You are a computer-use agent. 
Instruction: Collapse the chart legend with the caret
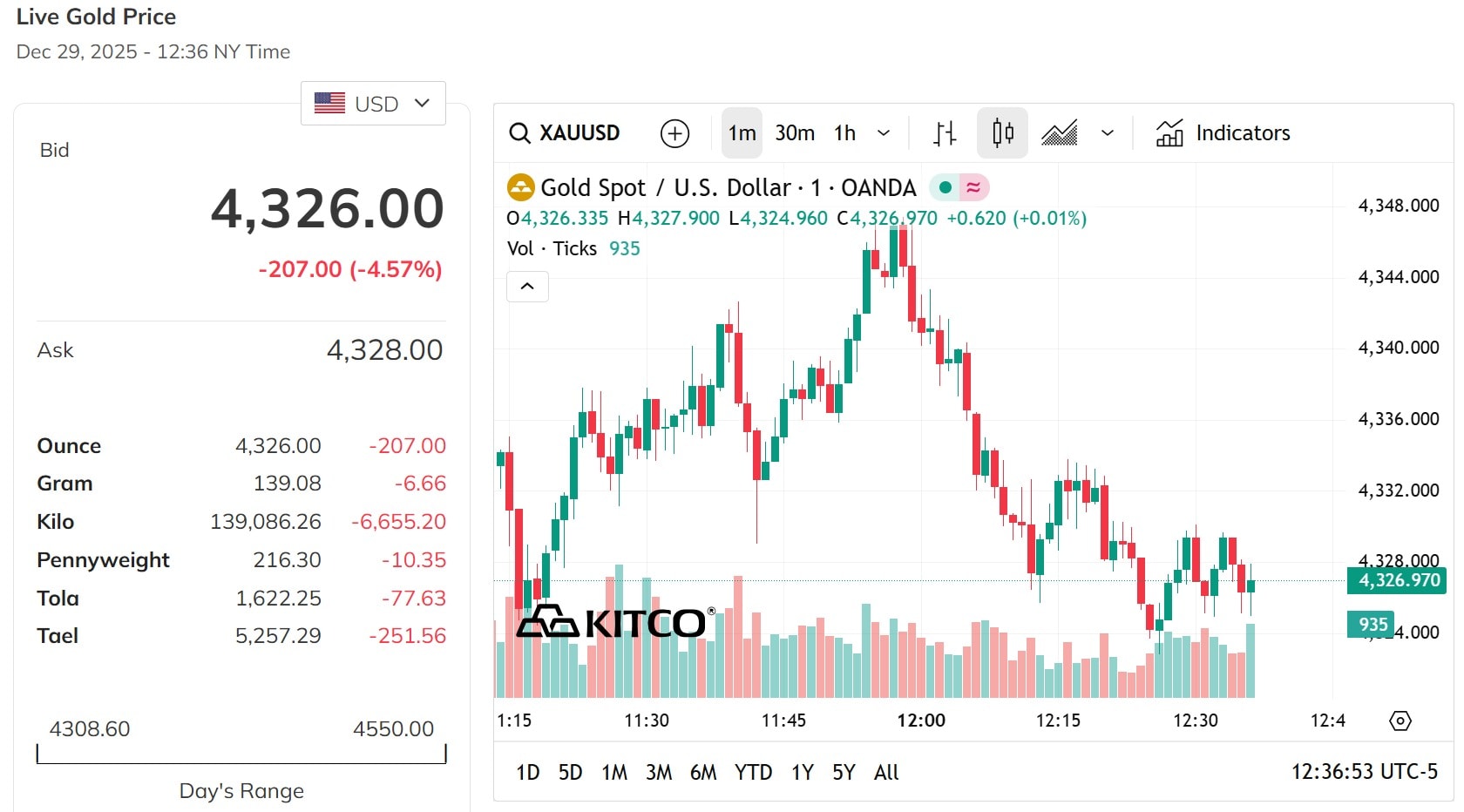(x=527, y=287)
